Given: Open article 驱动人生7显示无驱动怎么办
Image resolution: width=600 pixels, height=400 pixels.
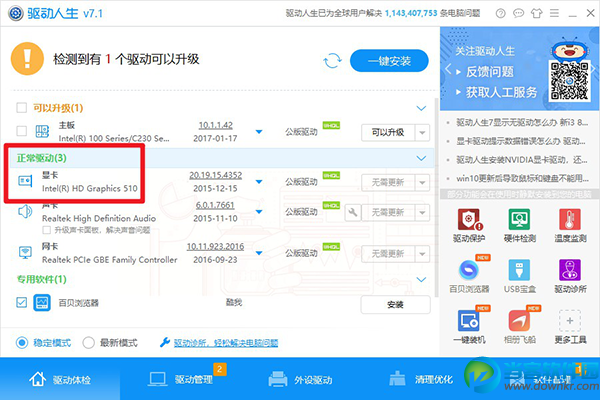Looking at the screenshot, I should 522,122.
